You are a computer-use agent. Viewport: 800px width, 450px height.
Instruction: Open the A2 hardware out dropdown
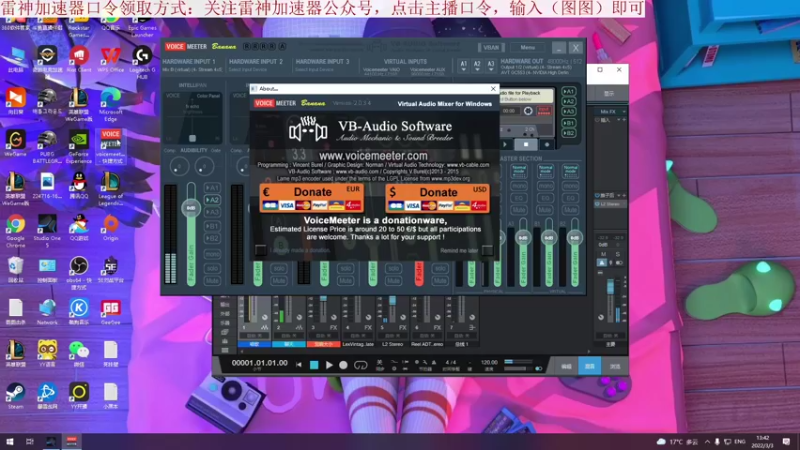(477, 65)
